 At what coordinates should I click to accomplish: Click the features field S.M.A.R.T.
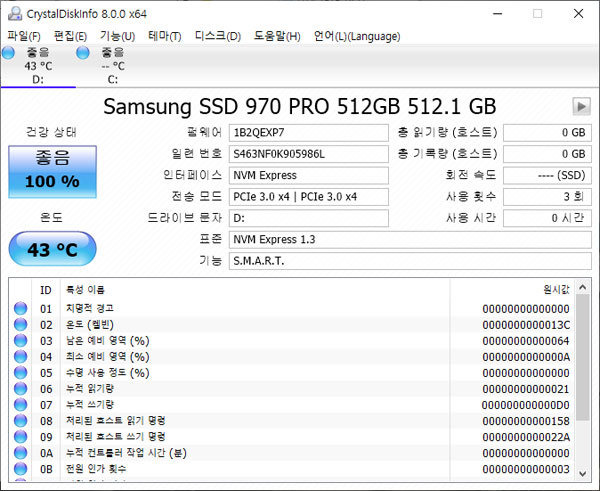tap(410, 261)
